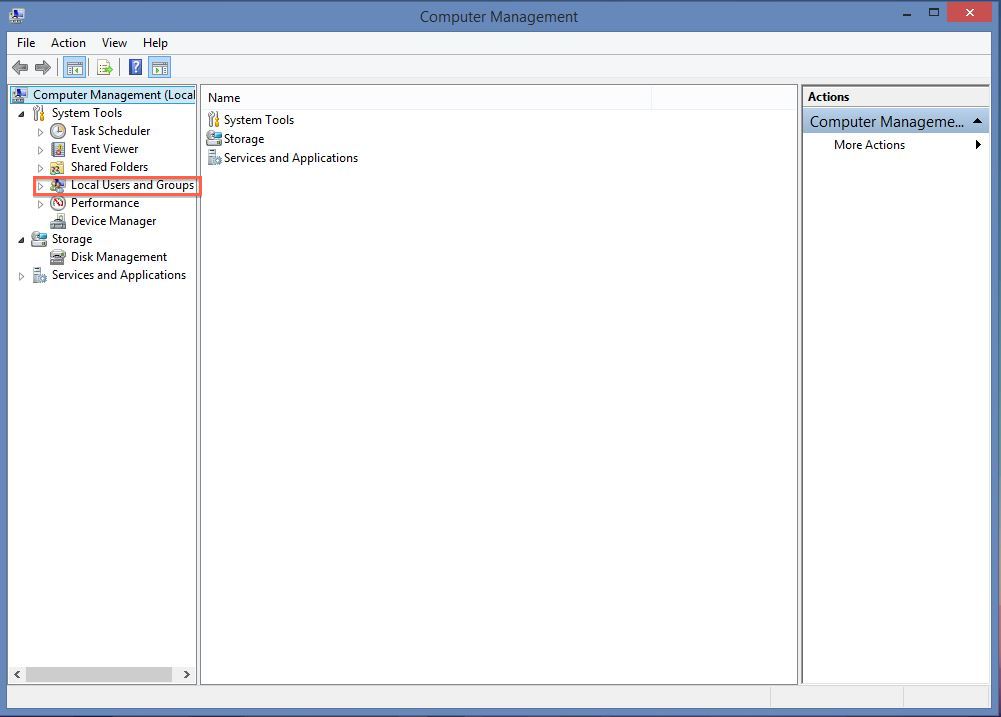Click the Local Users and Groups icon
1001x717 pixels.
click(57, 185)
